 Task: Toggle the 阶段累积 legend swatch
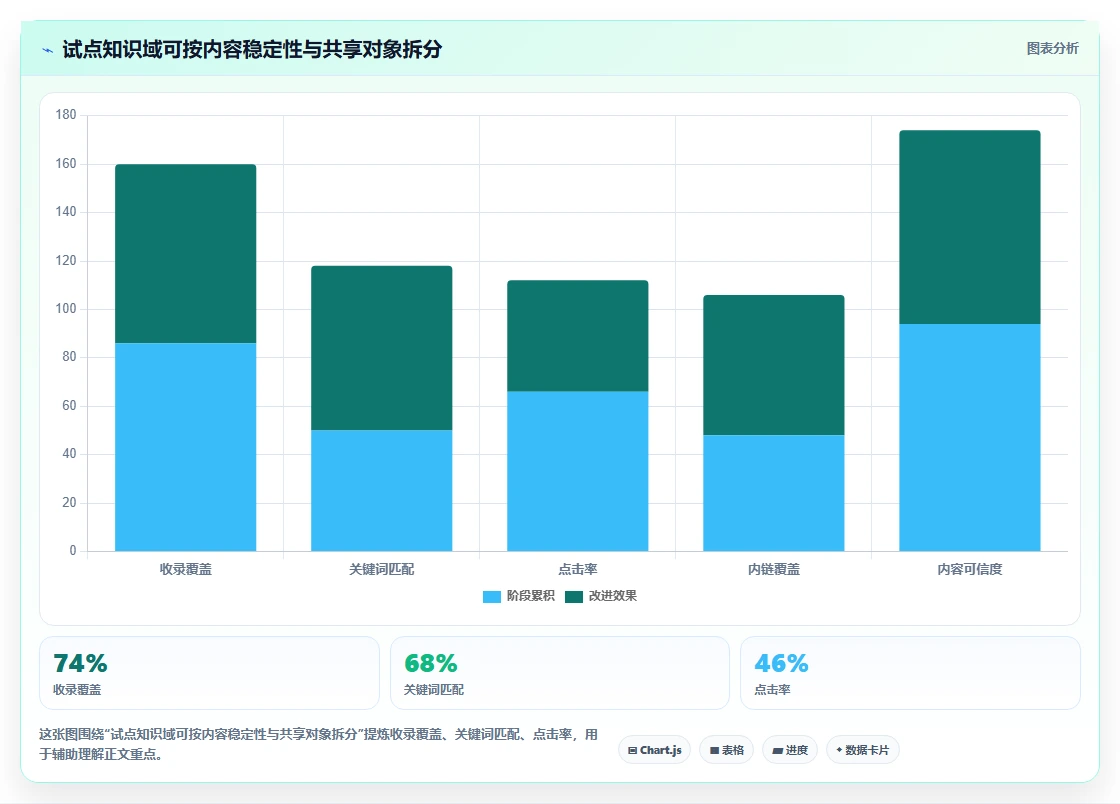pos(491,596)
